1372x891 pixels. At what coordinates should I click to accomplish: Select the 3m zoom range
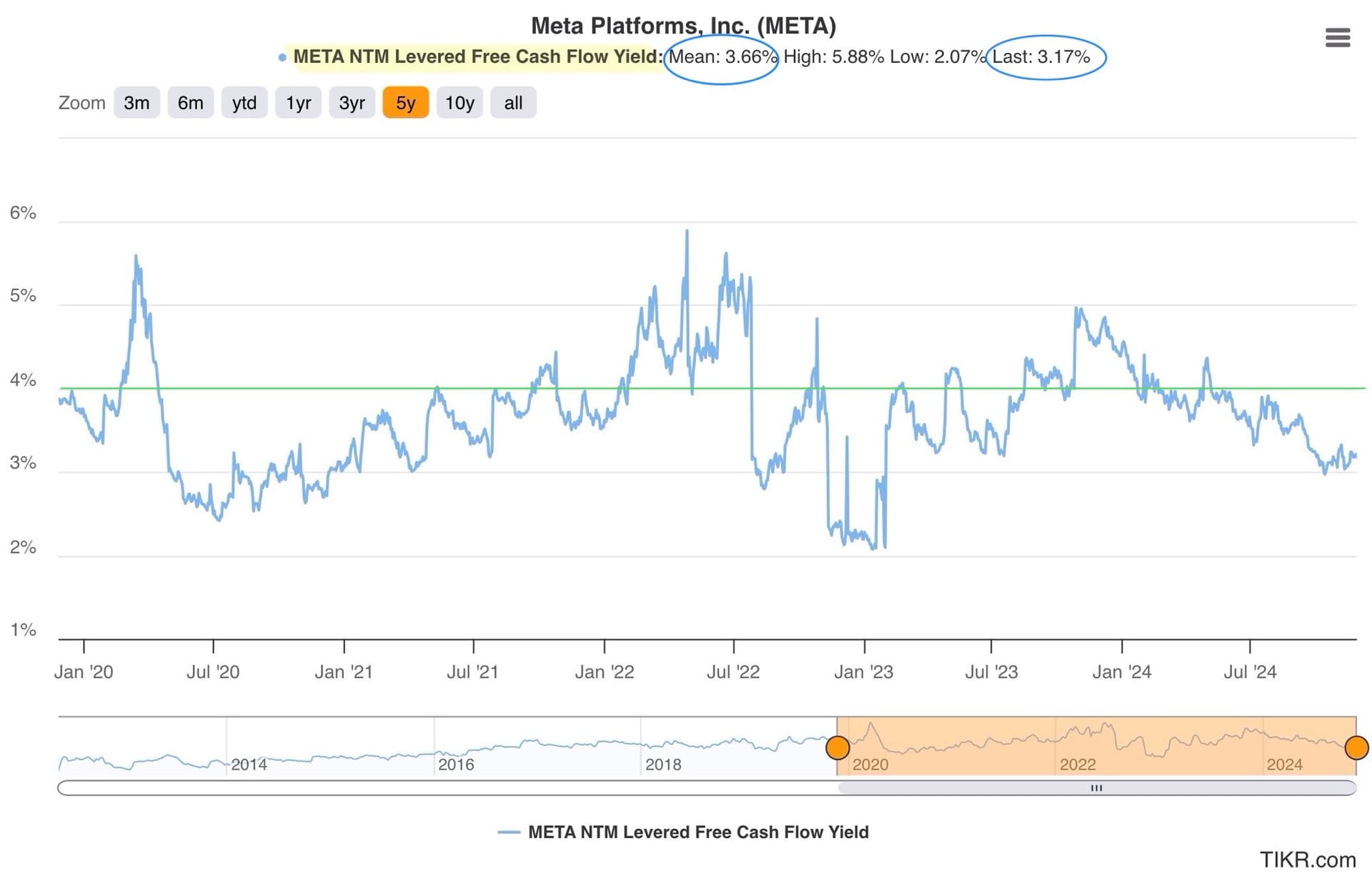tap(136, 103)
